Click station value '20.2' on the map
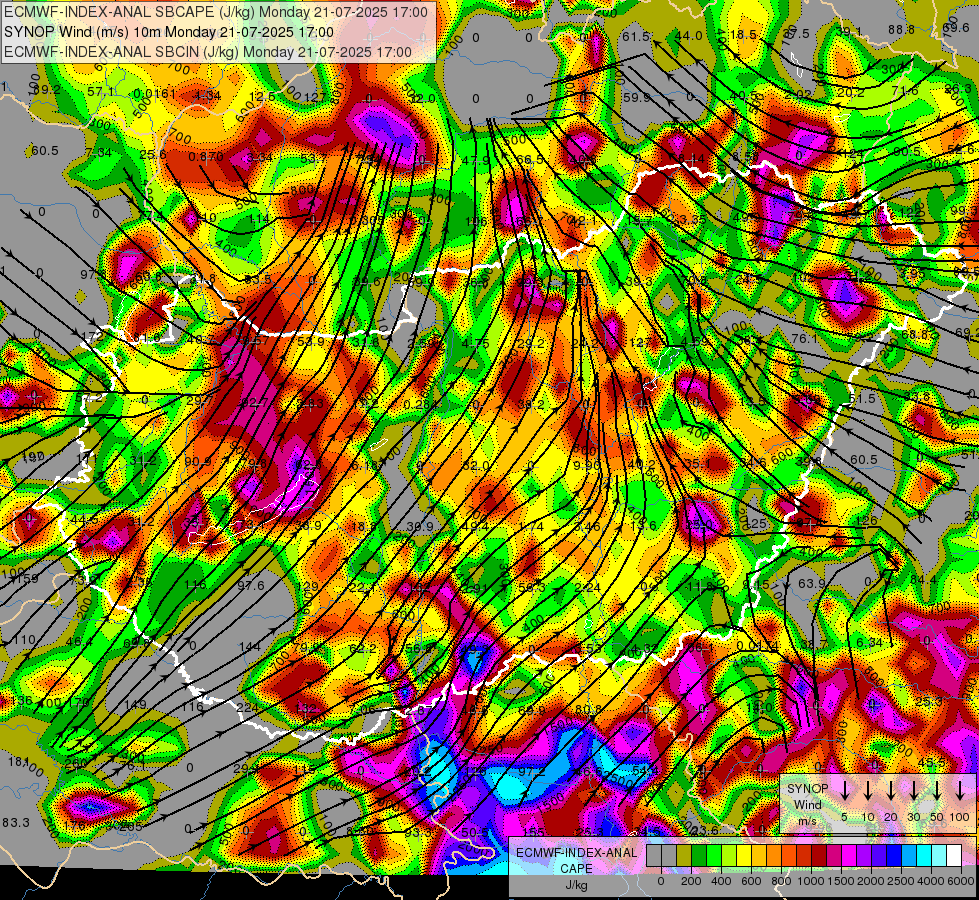Viewport: 979px width, 900px height. [850, 92]
